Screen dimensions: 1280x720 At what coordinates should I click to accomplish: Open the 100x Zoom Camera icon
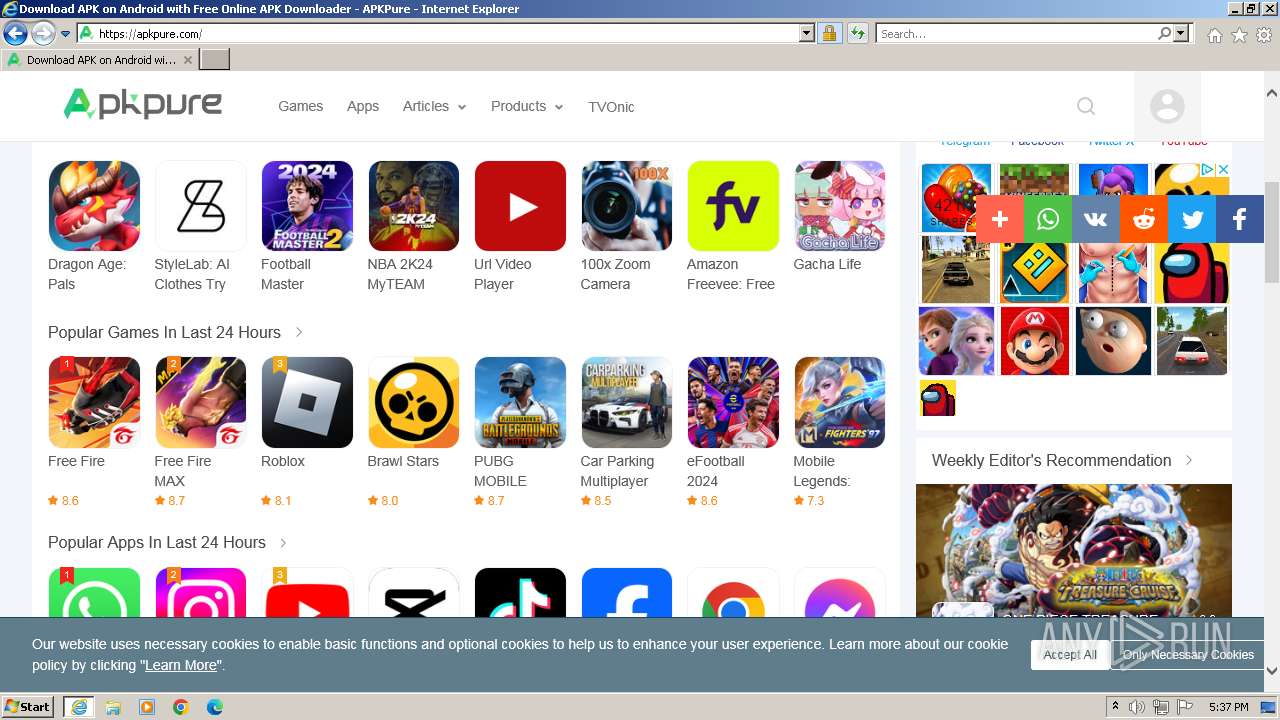pyautogui.click(x=626, y=206)
